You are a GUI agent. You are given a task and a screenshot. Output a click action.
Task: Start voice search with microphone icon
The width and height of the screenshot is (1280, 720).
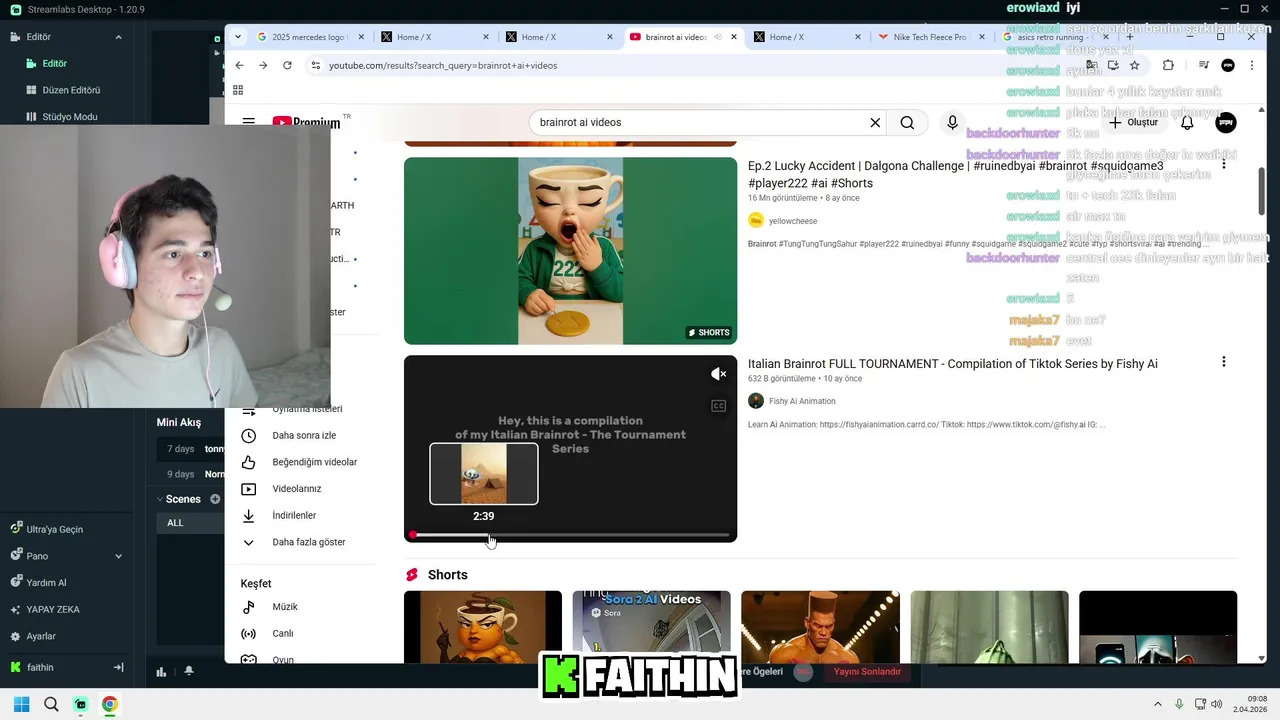[x=952, y=122]
